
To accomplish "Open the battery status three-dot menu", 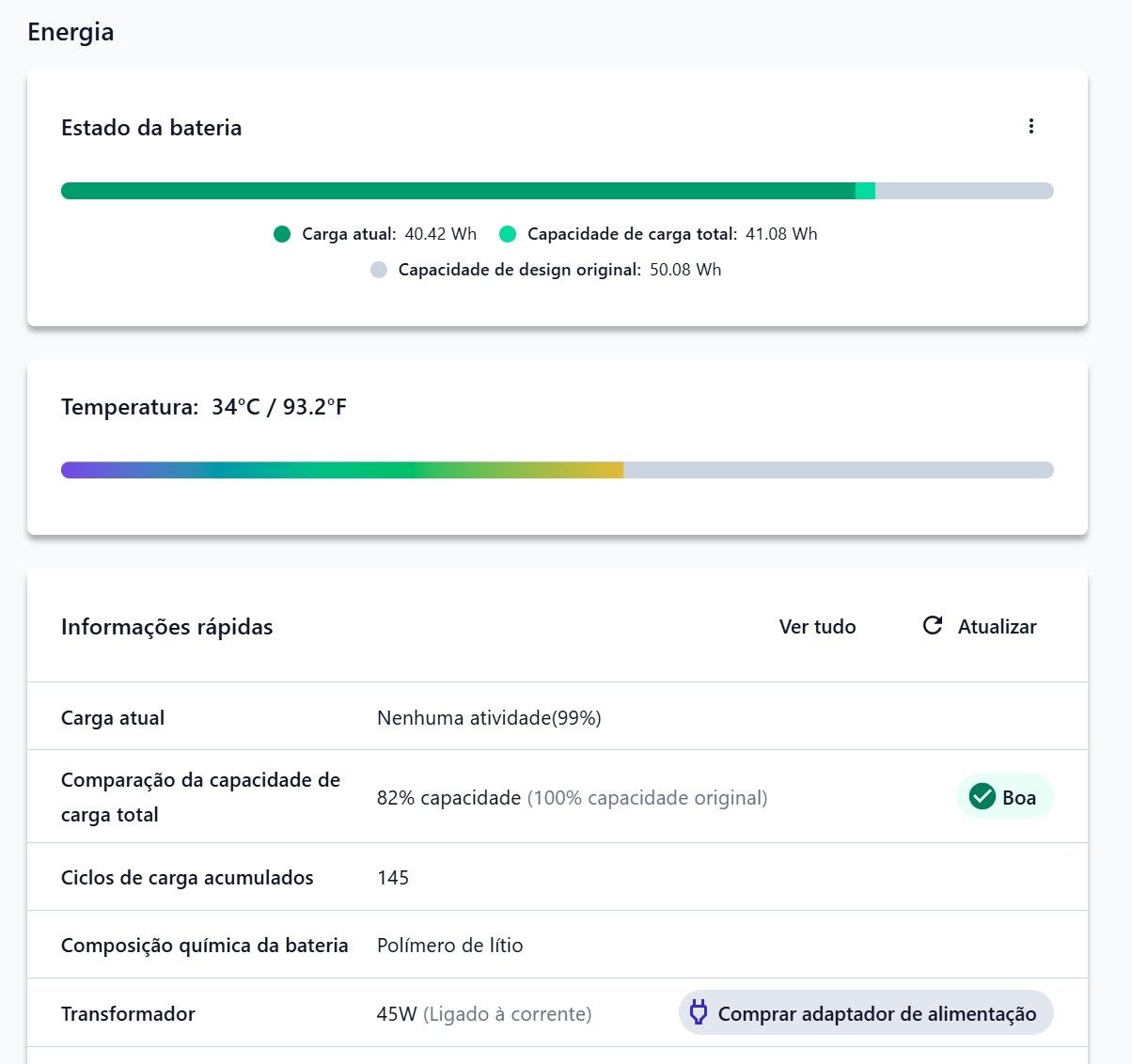I will pos(1031,127).
